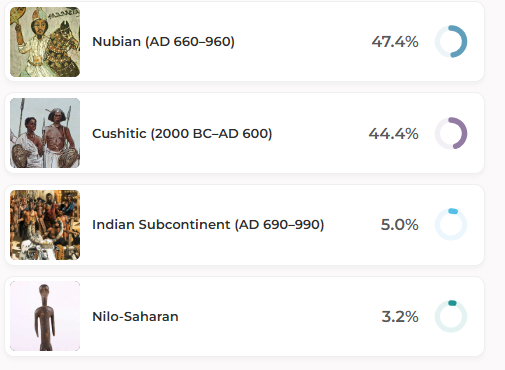
Task: Open the Nilo-Saharan wooden statue thumbnail
Action: point(45,316)
